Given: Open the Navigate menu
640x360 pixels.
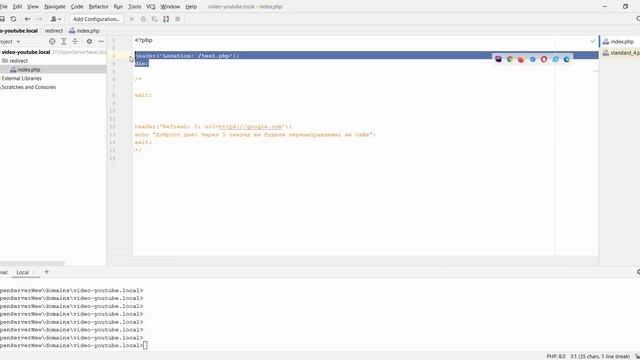Looking at the screenshot, I should pyautogui.click(x=55, y=7).
